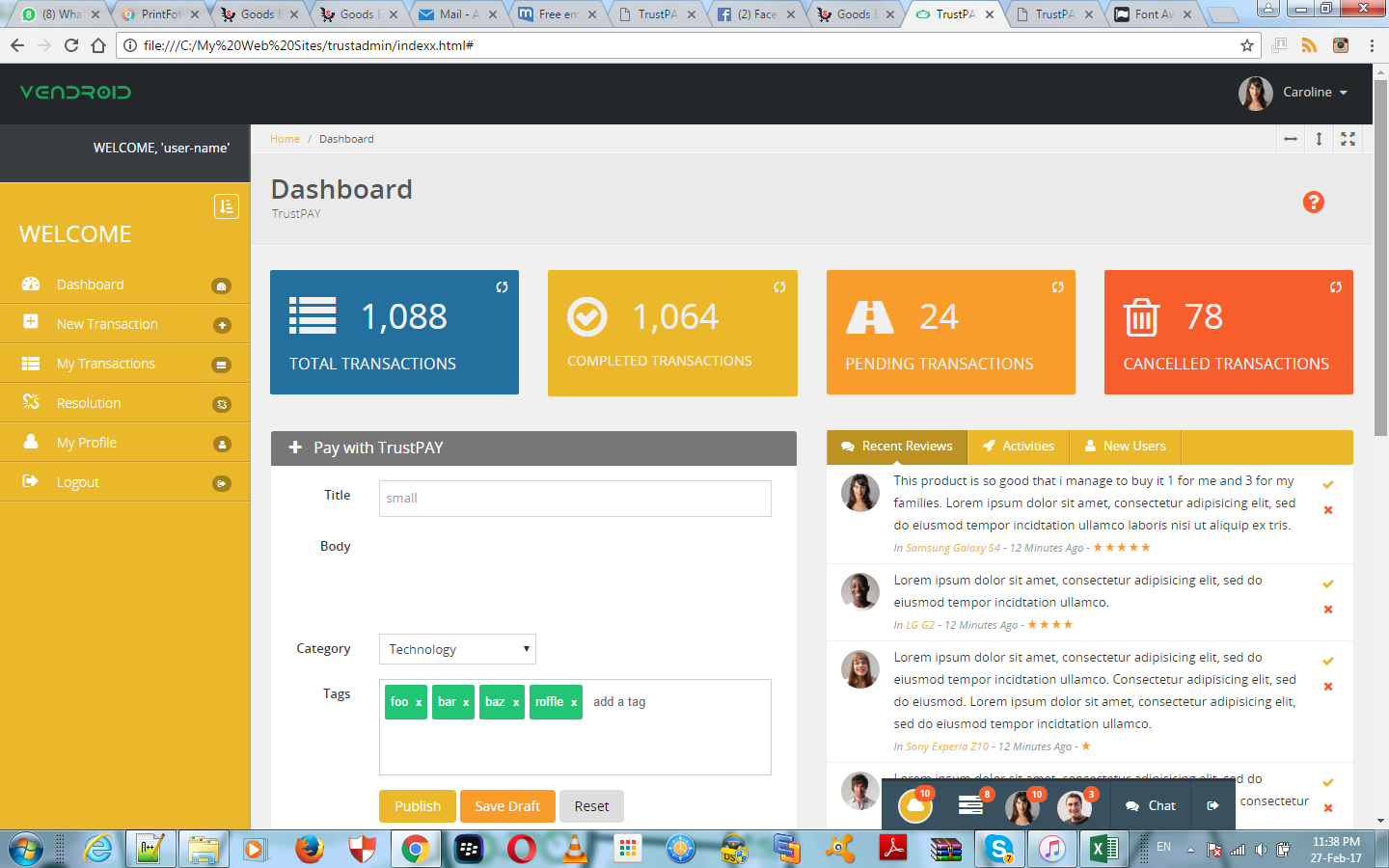The height and width of the screenshot is (868, 1389).
Task: Click the page vertical scrollbar
Action: click(x=1380, y=256)
